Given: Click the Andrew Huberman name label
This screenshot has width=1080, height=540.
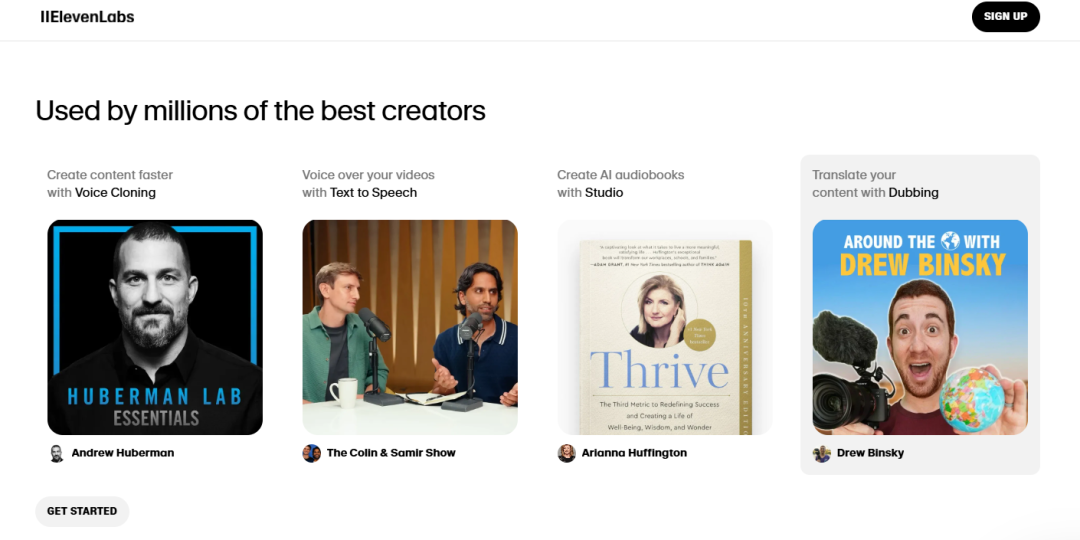Looking at the screenshot, I should [123, 453].
